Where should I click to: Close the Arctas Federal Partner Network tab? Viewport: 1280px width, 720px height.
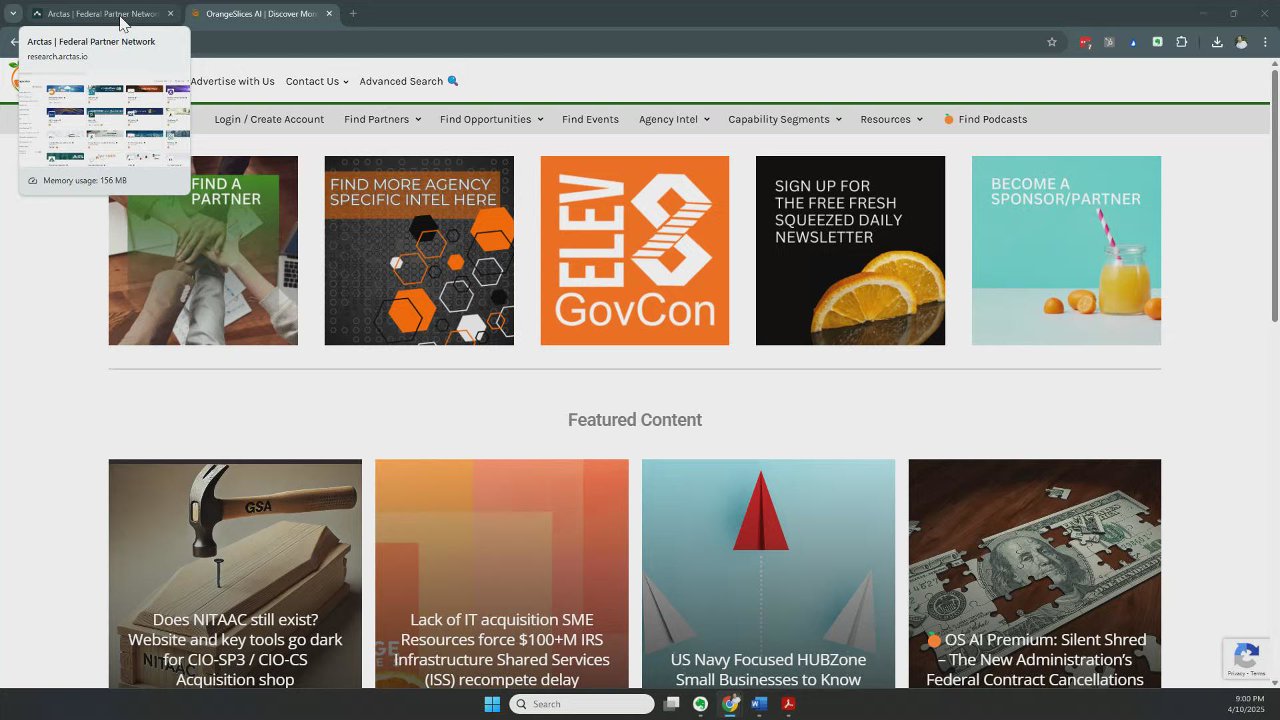tap(170, 14)
